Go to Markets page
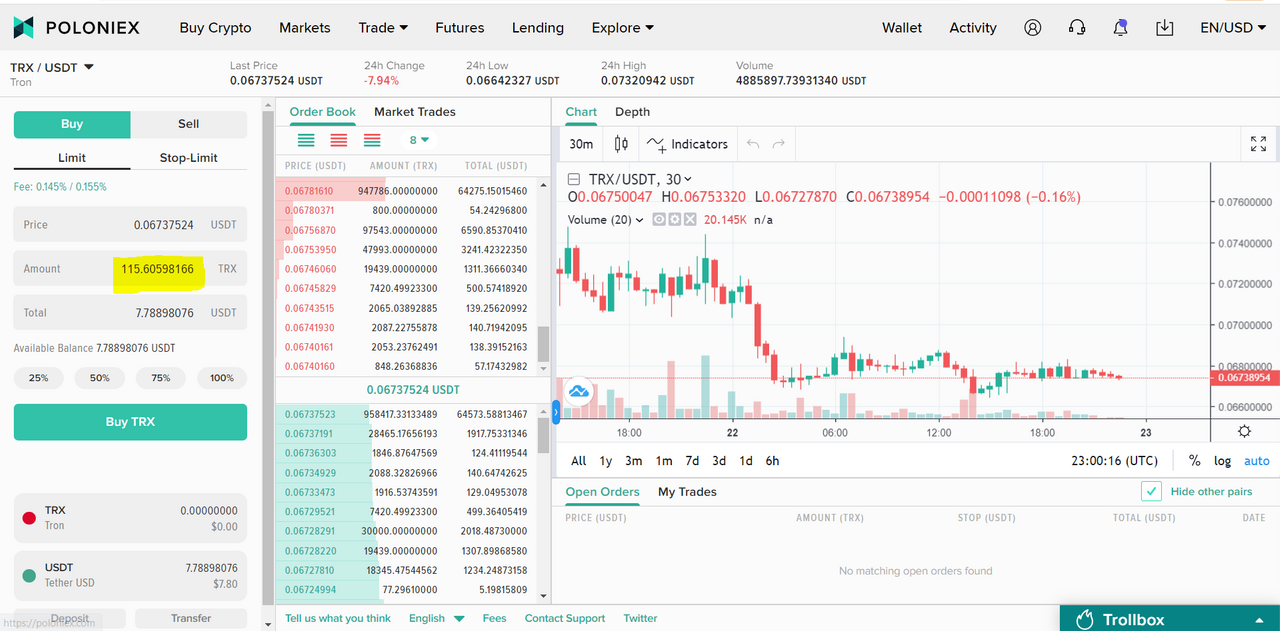The image size is (1280, 631). click(305, 28)
